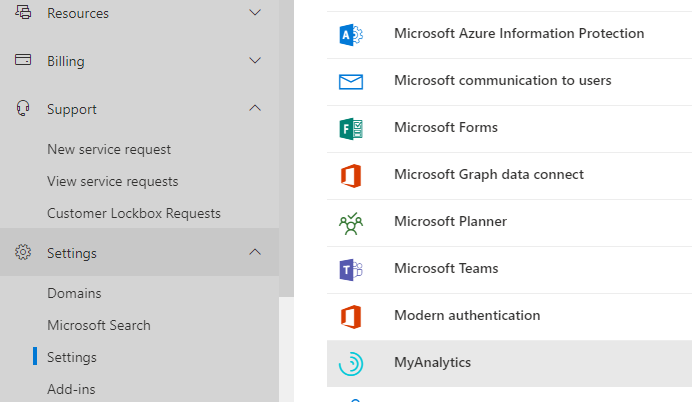
Task: Collapse the Settings section chevron
Action: pyautogui.click(x=255, y=252)
